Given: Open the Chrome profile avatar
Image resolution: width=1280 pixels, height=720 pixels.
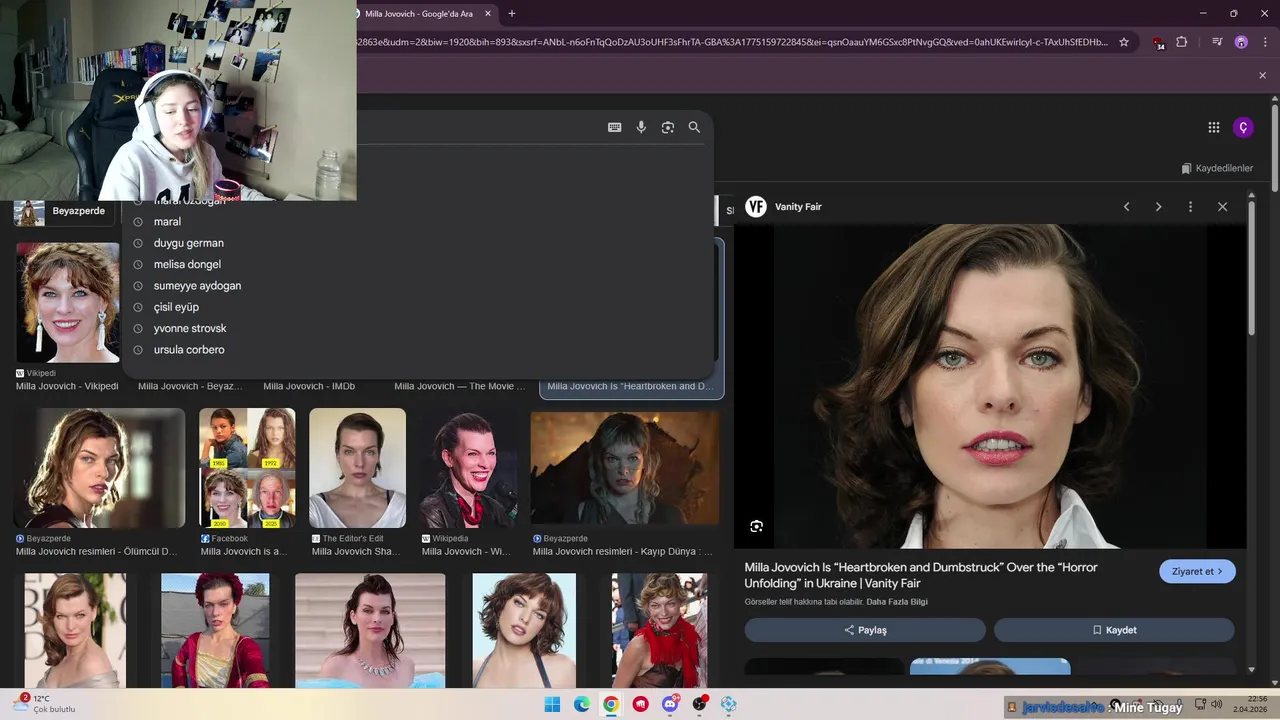Looking at the screenshot, I should (1241, 42).
